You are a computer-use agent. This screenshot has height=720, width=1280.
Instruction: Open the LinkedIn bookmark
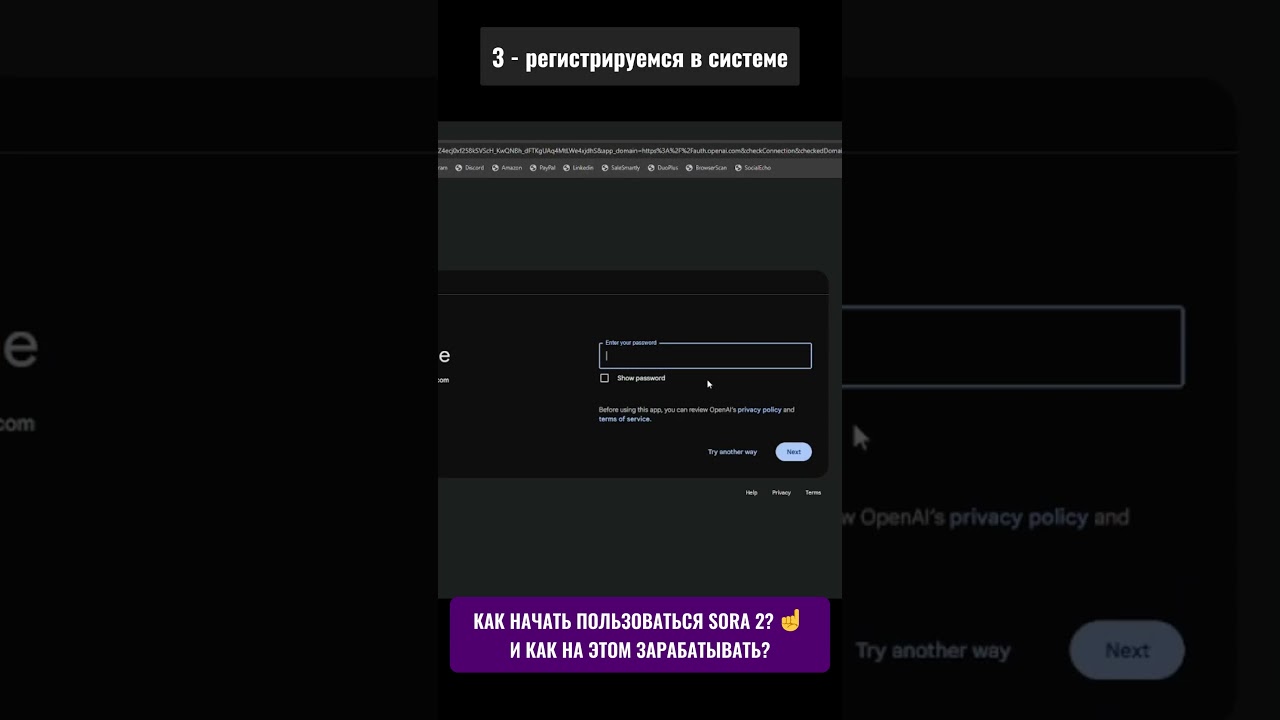(578, 168)
